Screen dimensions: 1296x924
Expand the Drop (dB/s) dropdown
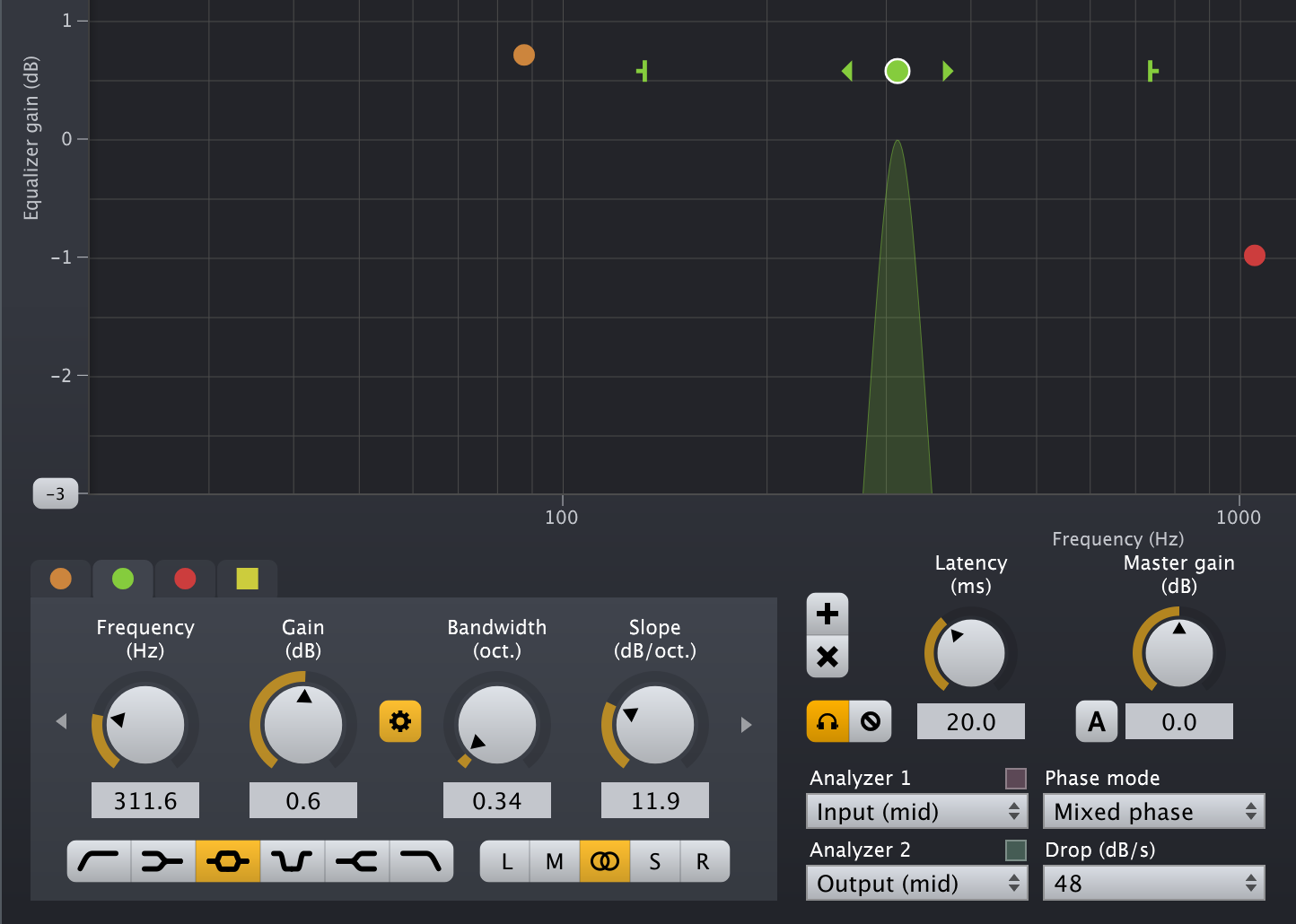(x=1153, y=884)
